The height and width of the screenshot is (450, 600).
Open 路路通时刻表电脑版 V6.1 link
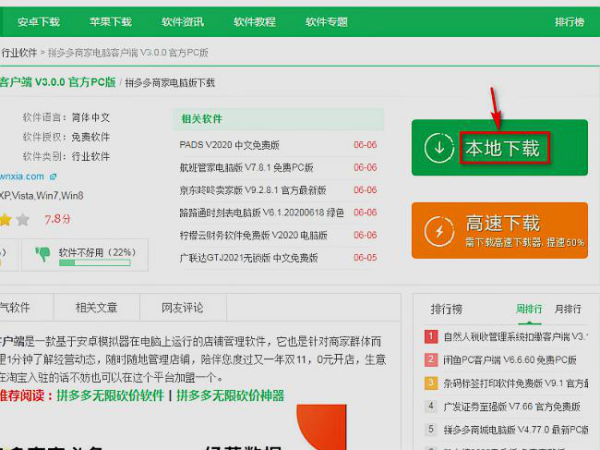(x=262, y=212)
